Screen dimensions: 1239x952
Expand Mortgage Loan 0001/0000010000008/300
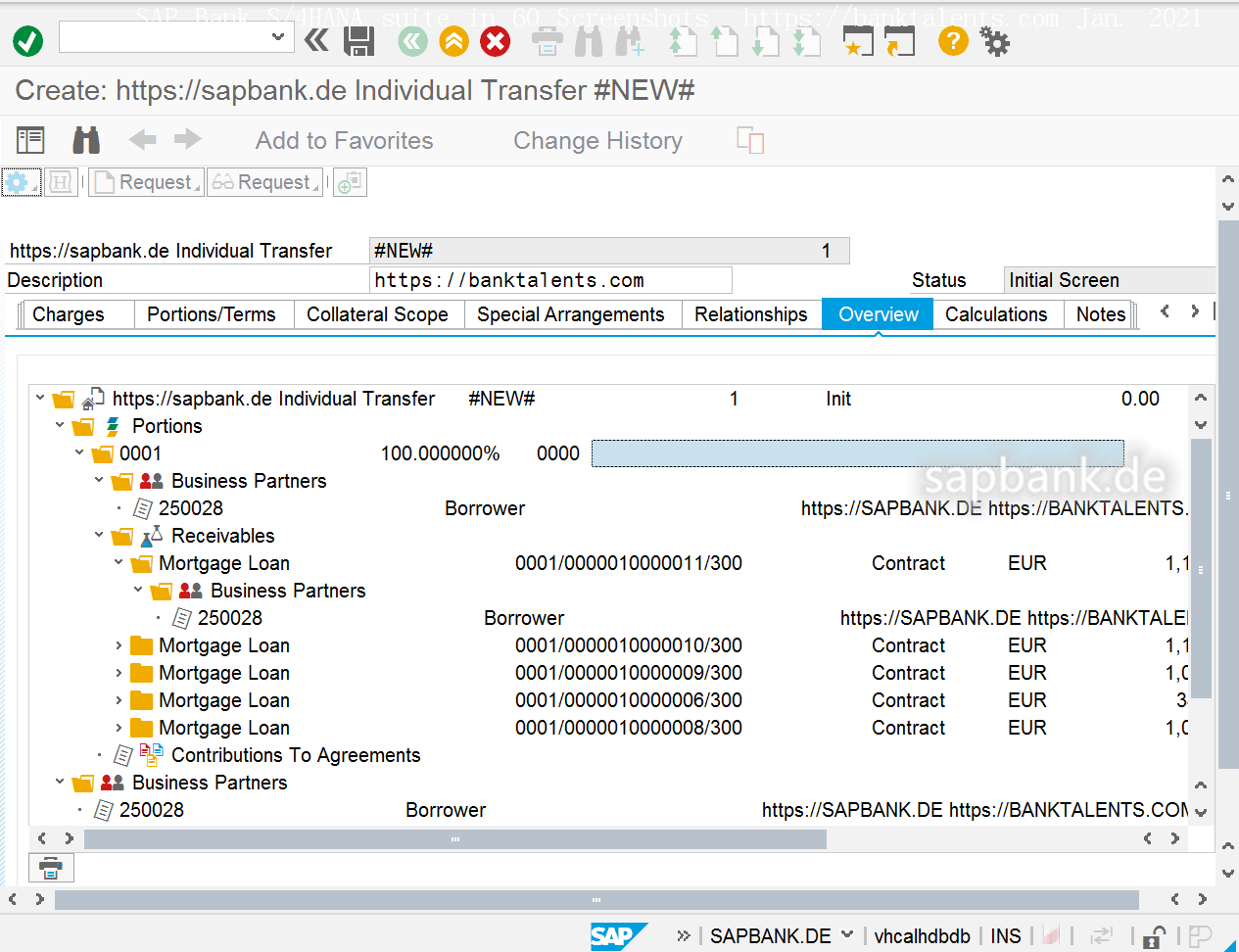[119, 728]
